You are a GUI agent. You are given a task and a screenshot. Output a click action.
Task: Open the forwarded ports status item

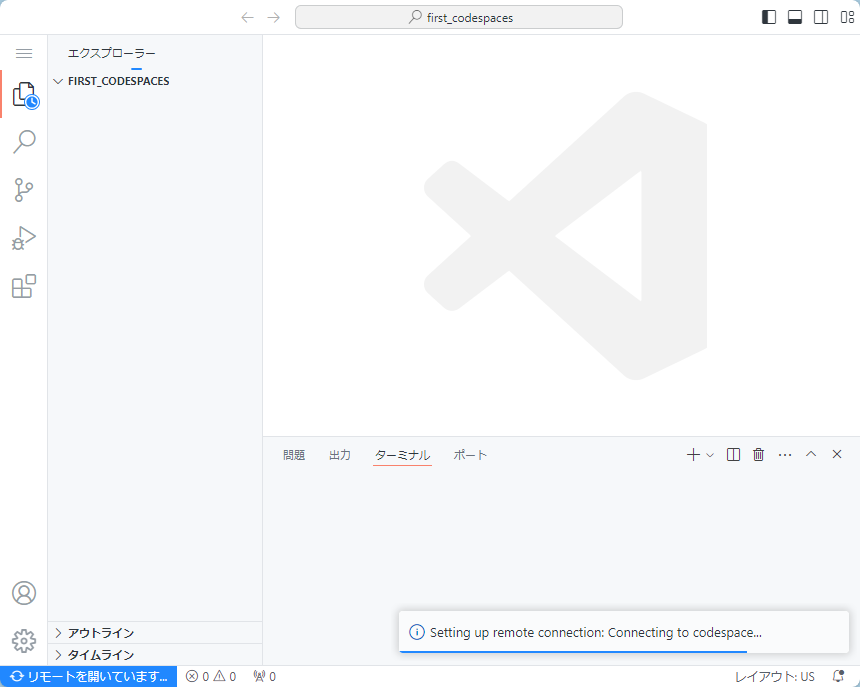[264, 677]
